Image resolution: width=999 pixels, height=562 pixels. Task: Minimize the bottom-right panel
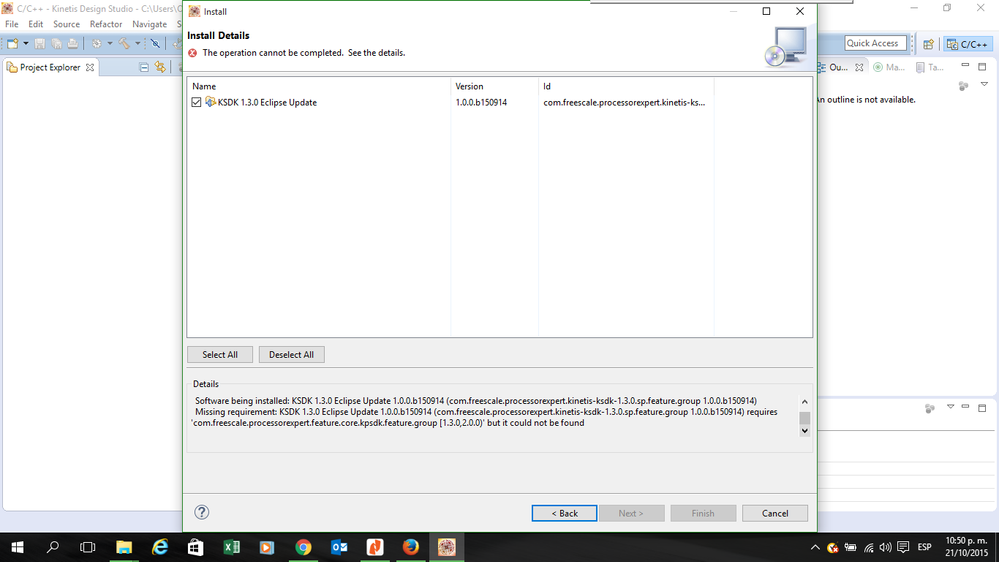pyautogui.click(x=965, y=407)
